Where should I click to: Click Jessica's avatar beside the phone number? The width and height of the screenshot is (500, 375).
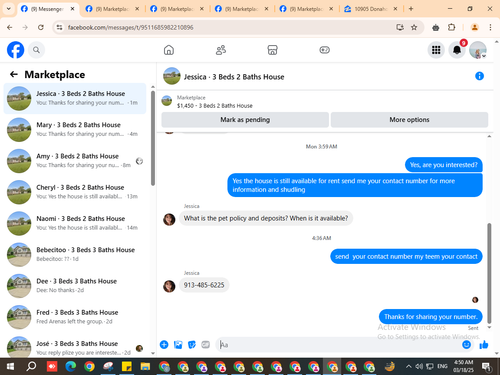tap(169, 286)
